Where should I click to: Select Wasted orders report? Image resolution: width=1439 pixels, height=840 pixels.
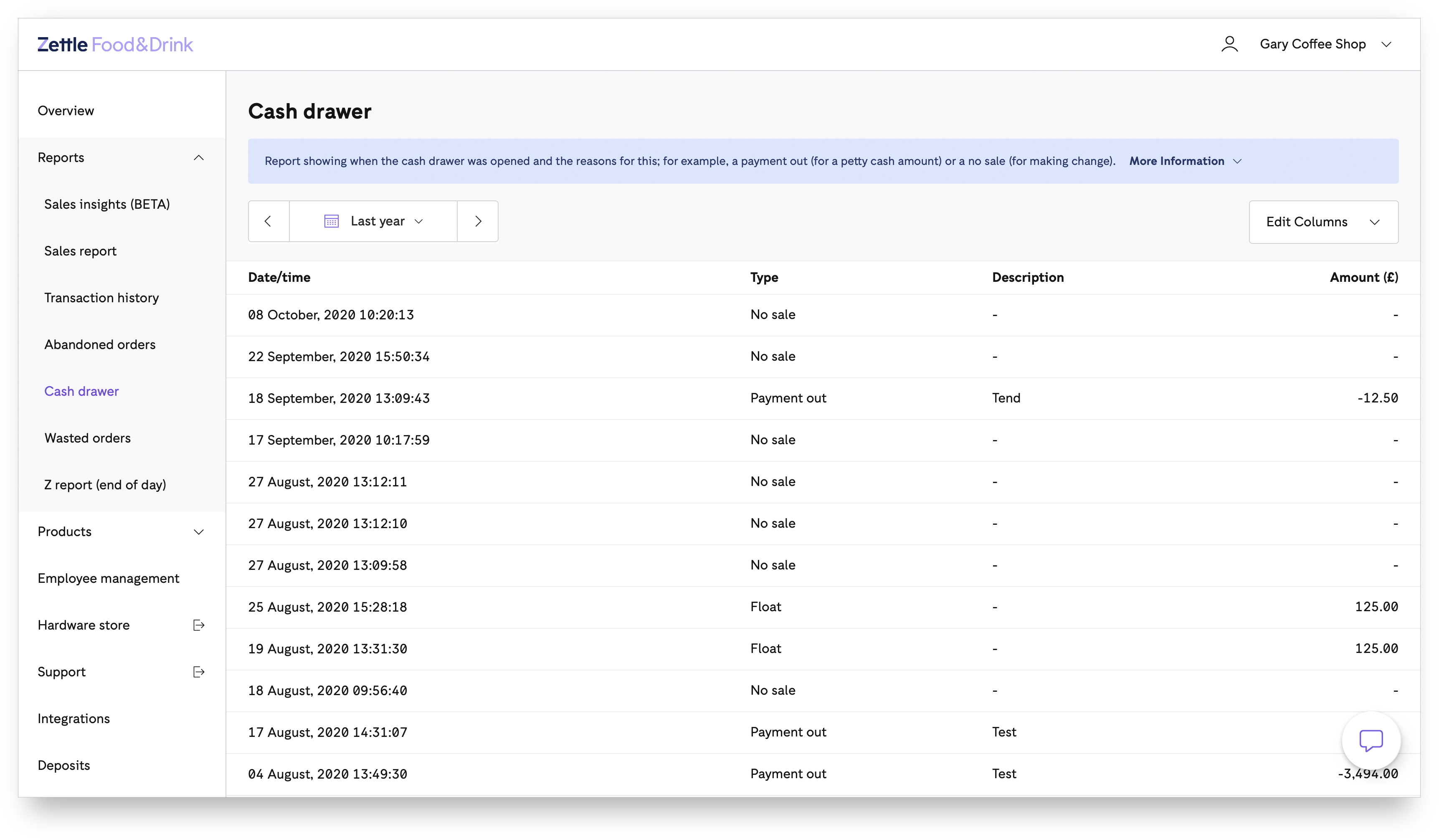pyautogui.click(x=87, y=438)
